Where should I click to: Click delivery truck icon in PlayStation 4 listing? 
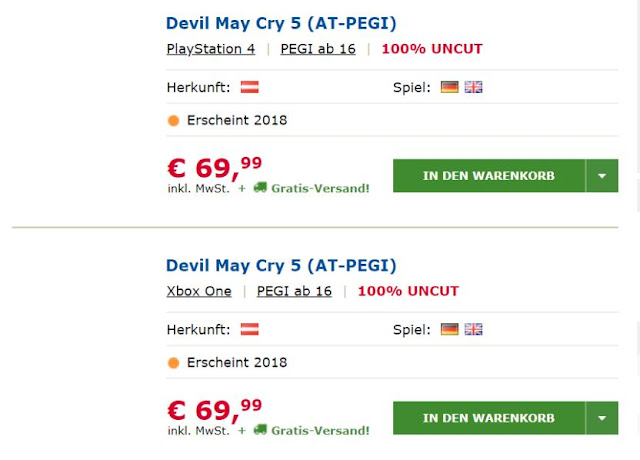tap(260, 187)
